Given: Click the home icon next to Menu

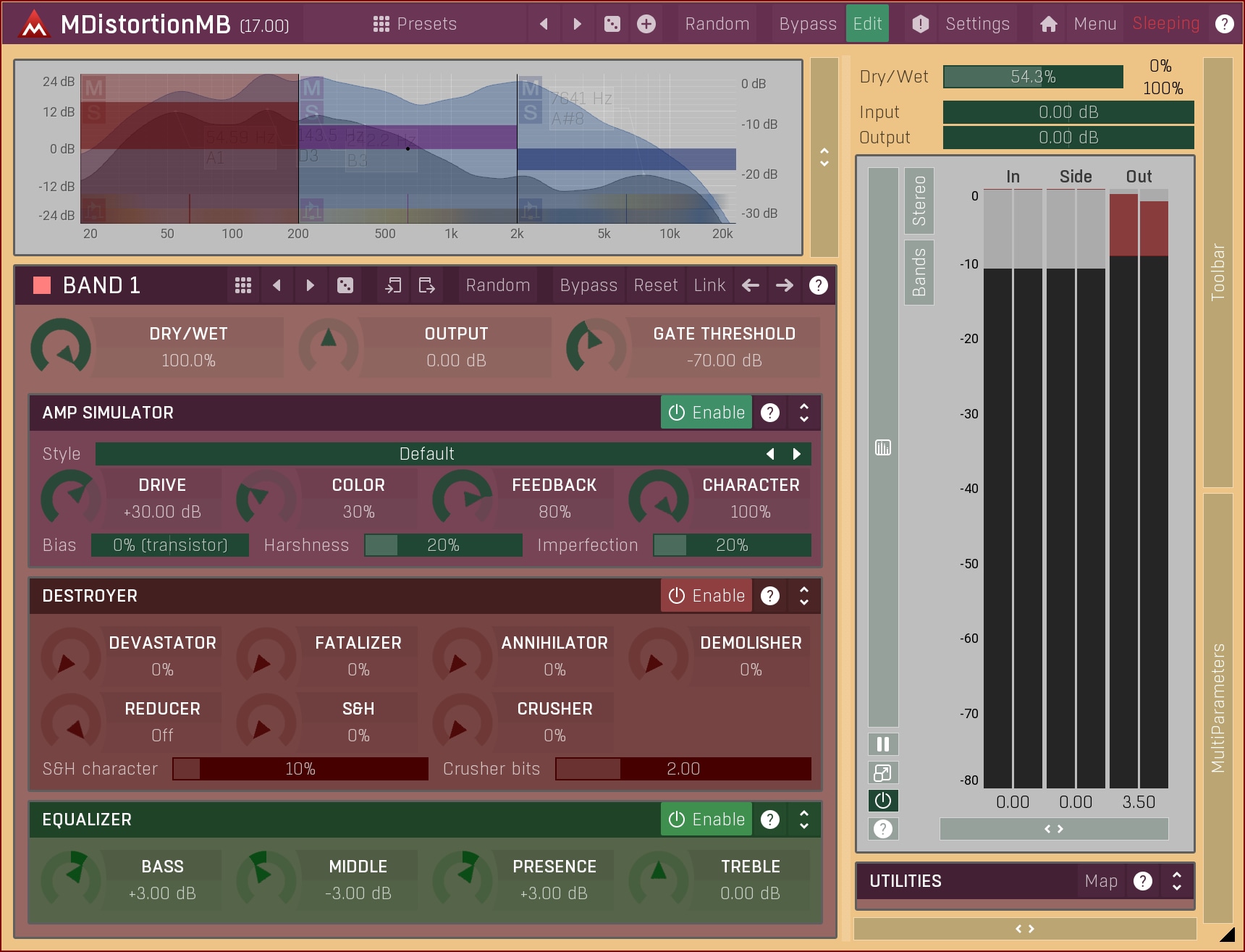Looking at the screenshot, I should click(x=1048, y=24).
